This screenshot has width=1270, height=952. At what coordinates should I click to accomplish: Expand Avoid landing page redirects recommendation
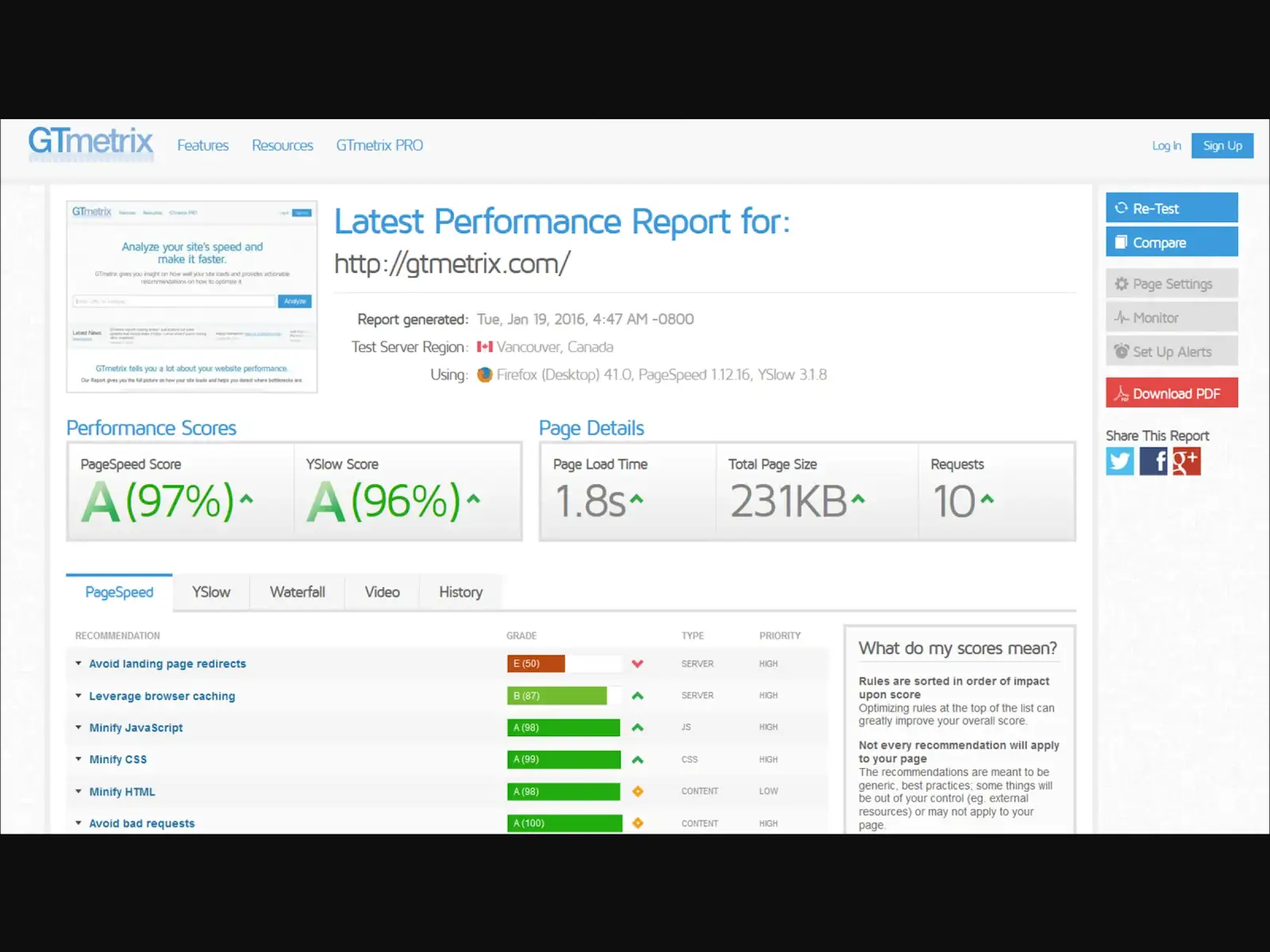point(167,664)
